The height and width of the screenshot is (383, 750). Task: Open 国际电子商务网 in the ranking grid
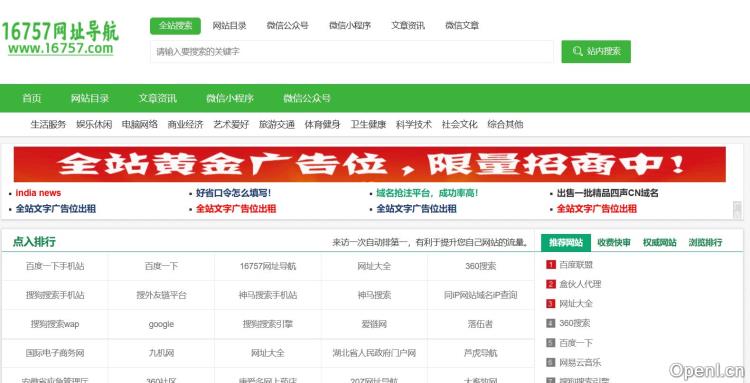click(x=55, y=354)
